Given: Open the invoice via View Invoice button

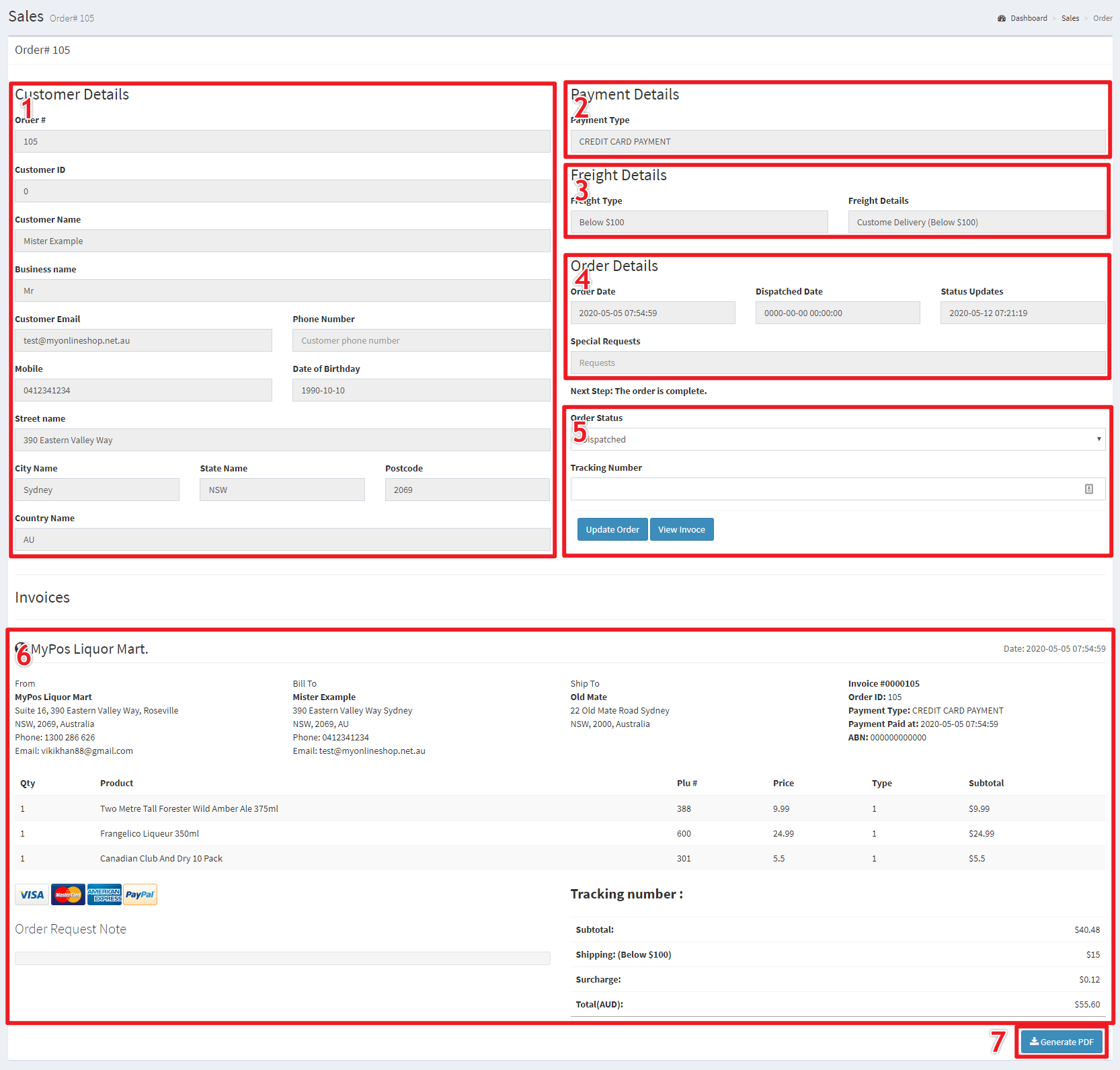Looking at the screenshot, I should [x=681, y=529].
